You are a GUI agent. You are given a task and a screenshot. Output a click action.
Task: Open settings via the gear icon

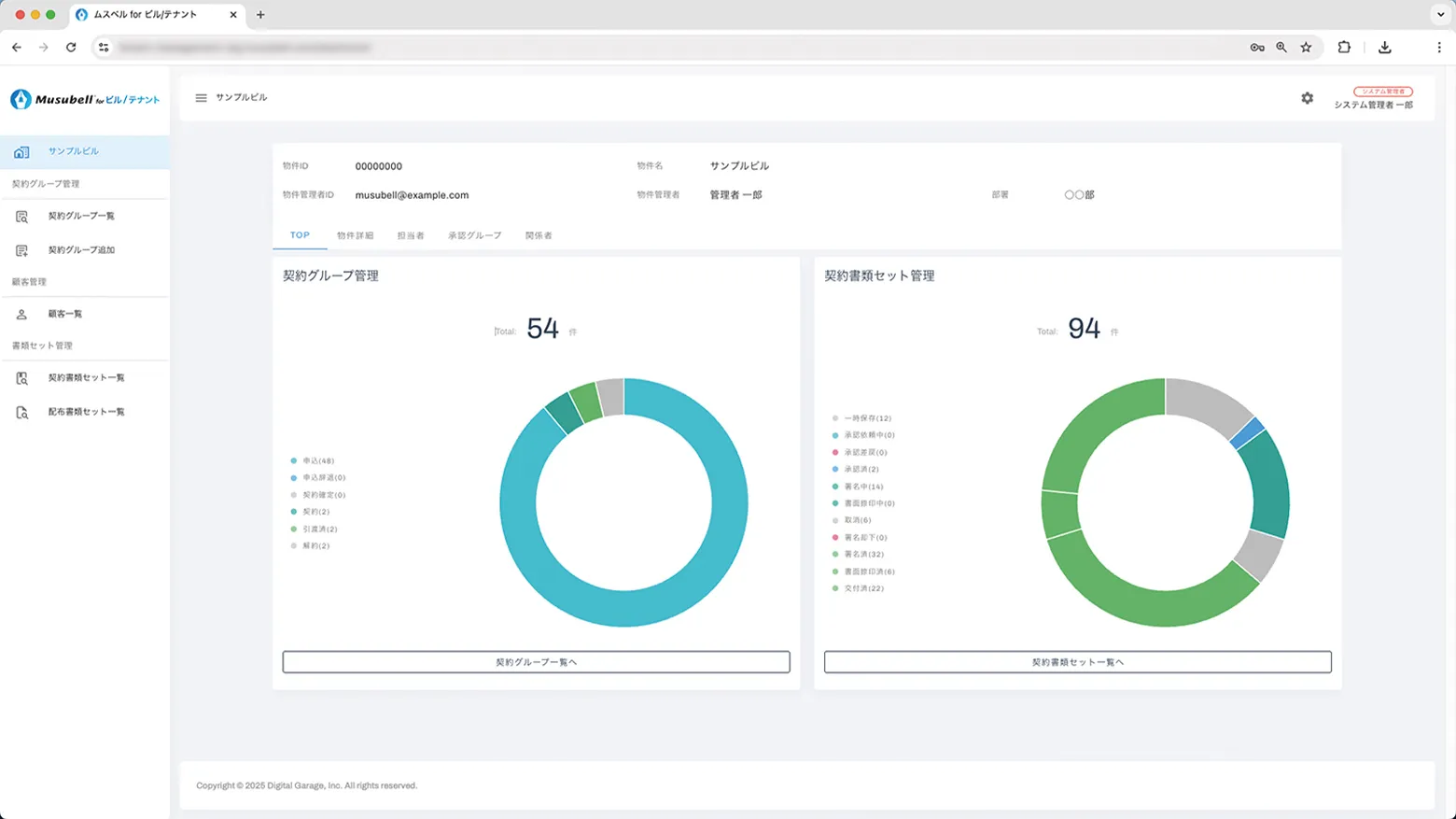click(1307, 98)
